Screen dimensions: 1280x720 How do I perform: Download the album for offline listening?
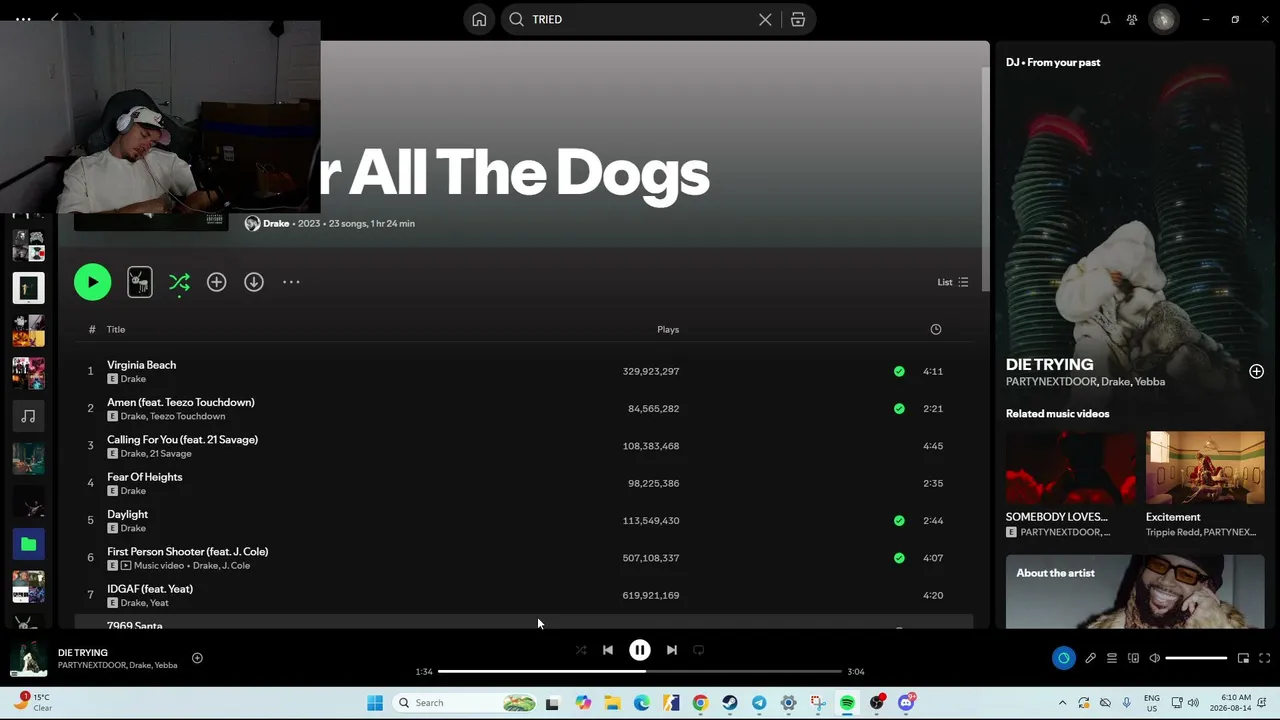(x=254, y=282)
